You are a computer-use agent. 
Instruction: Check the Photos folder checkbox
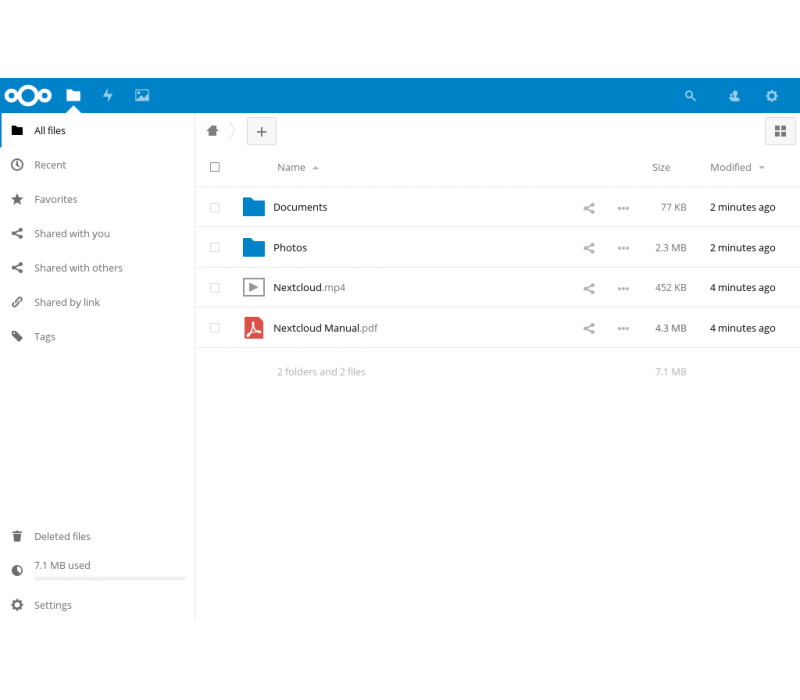pos(215,248)
